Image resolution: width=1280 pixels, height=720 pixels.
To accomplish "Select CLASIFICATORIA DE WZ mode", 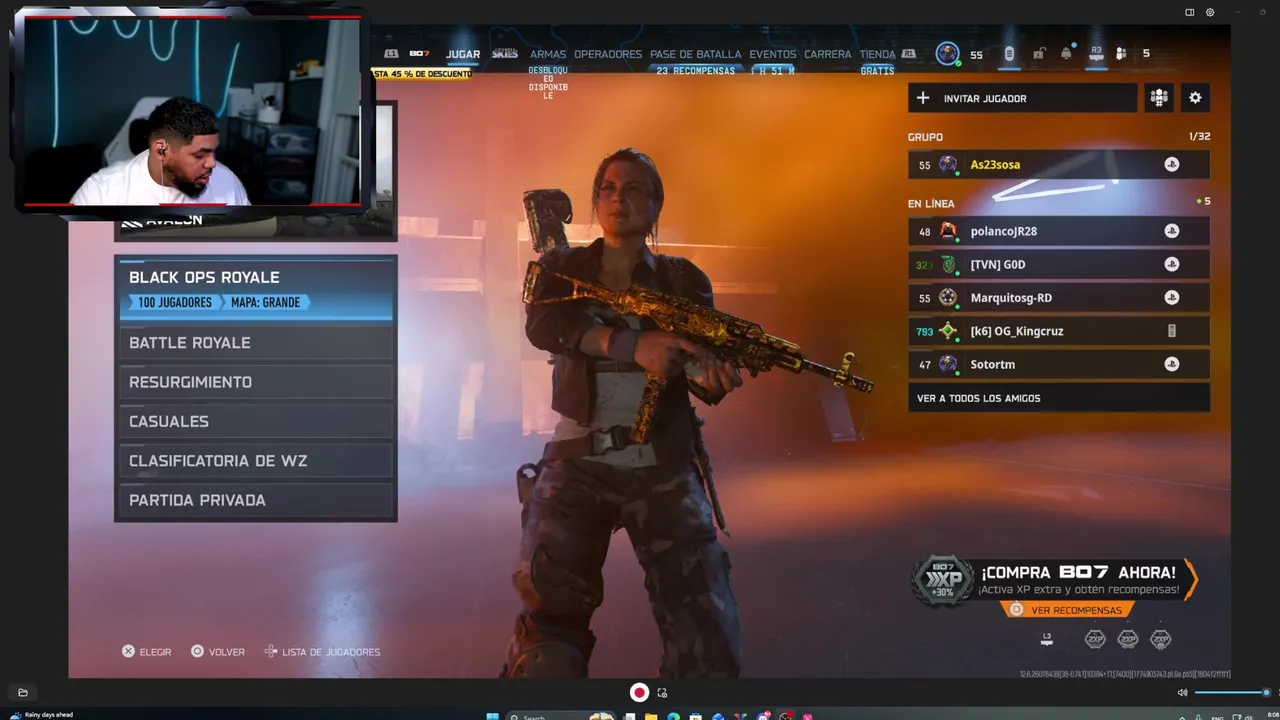I will tap(256, 461).
